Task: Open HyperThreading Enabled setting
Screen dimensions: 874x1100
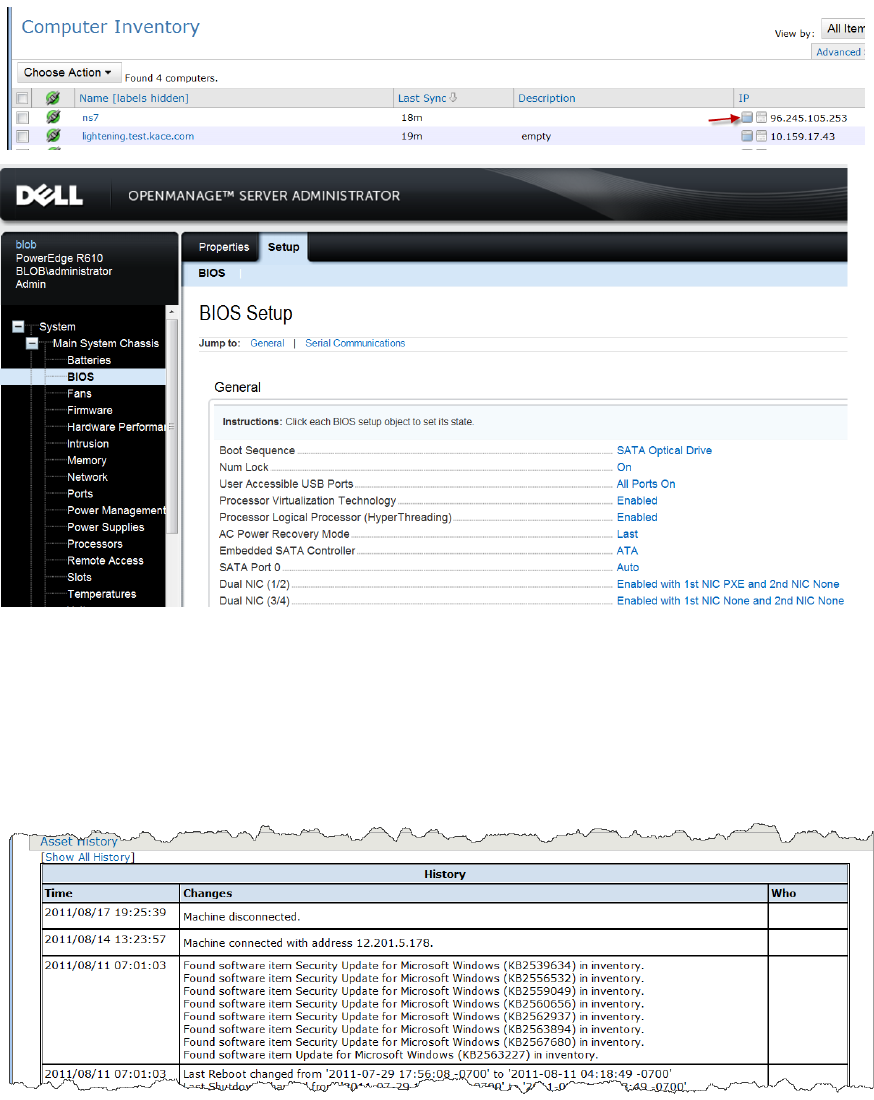Action: pyautogui.click(x=637, y=518)
